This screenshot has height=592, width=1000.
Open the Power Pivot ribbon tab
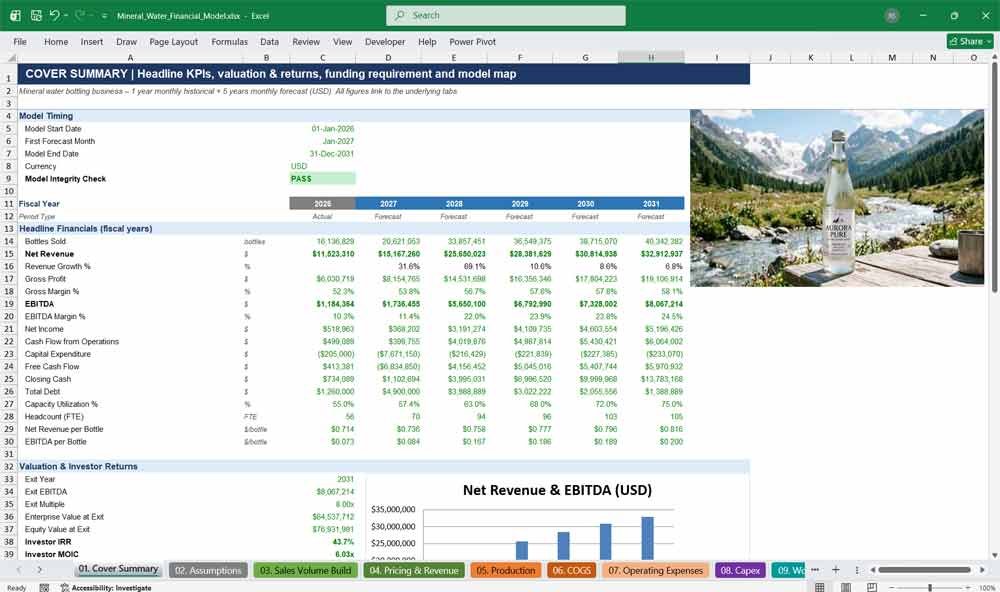(473, 41)
